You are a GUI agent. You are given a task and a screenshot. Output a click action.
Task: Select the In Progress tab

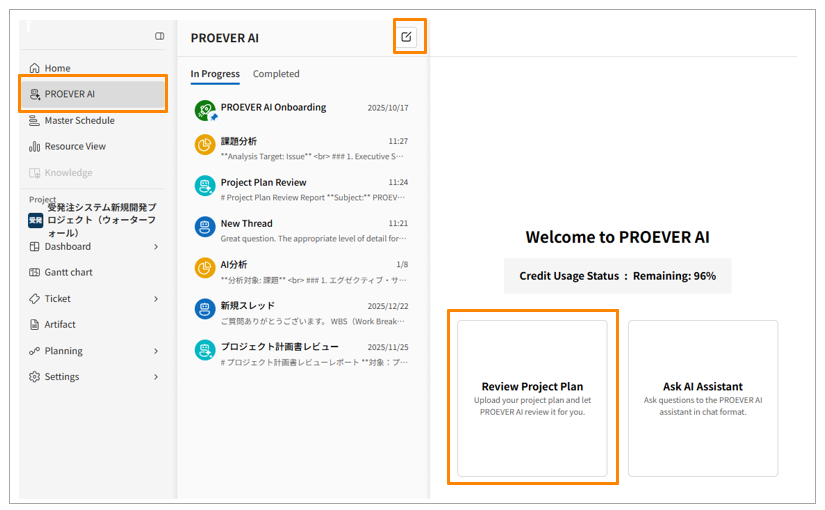215,74
